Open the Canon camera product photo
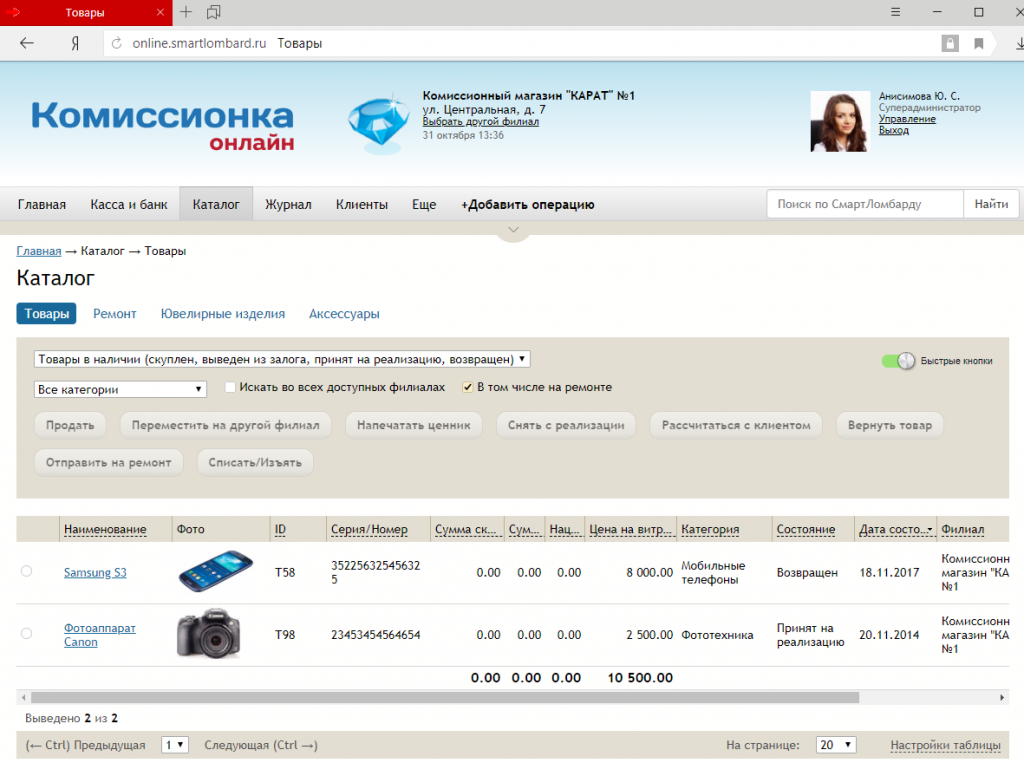The image size is (1024, 763). tap(208, 634)
